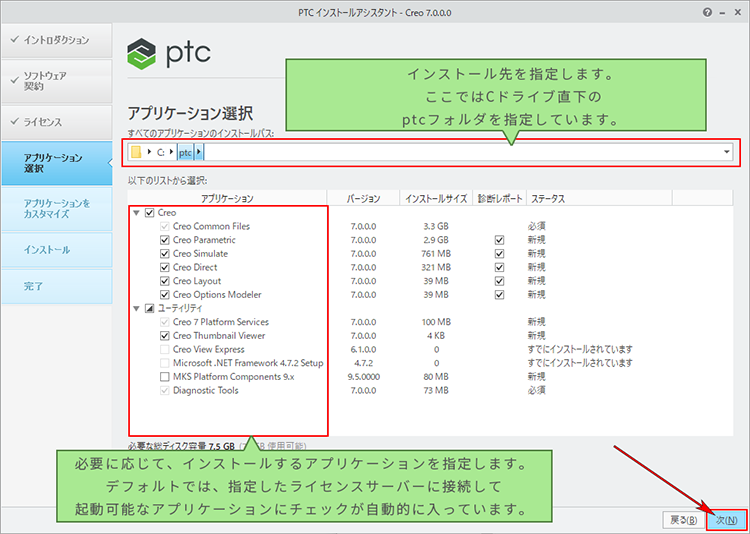
Task: Click the 3.3 GB size value
Action: [x=436, y=226]
